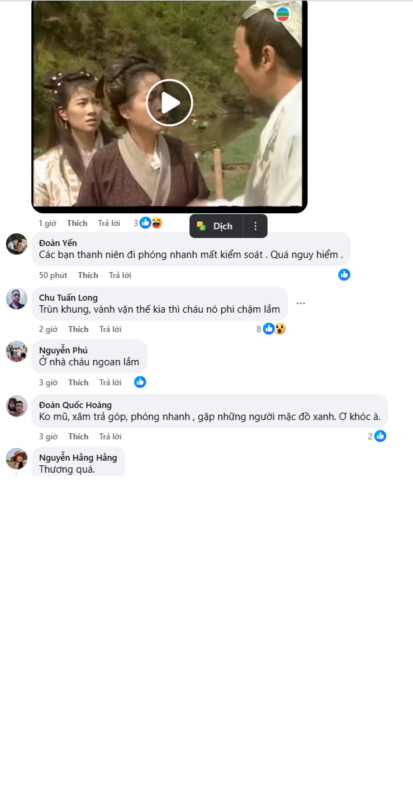413x800 pixels.
Task: Like Chu Tuấn Long's comment via Thích
Action: (x=78, y=330)
